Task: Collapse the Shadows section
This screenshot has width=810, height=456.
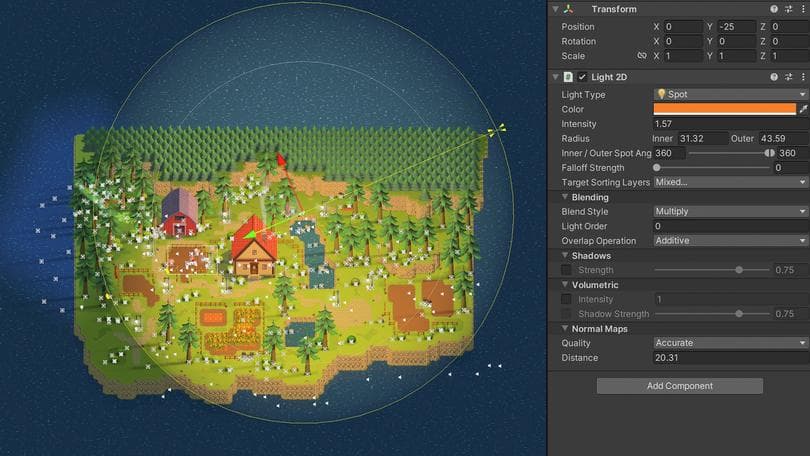Action: click(565, 255)
